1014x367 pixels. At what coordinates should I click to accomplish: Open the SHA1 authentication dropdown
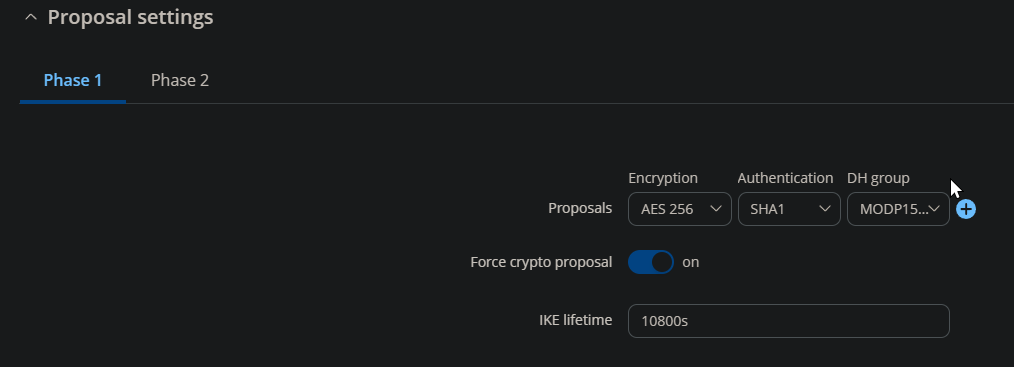[x=789, y=209]
